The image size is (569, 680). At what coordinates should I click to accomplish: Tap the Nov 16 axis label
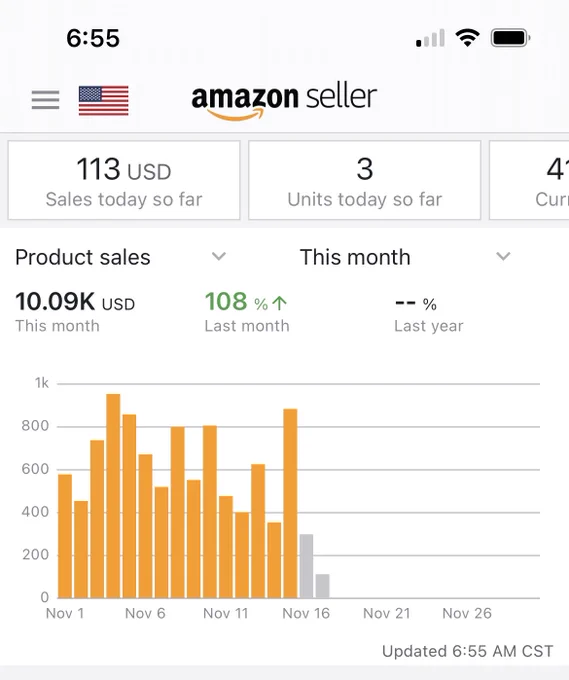tap(306, 613)
